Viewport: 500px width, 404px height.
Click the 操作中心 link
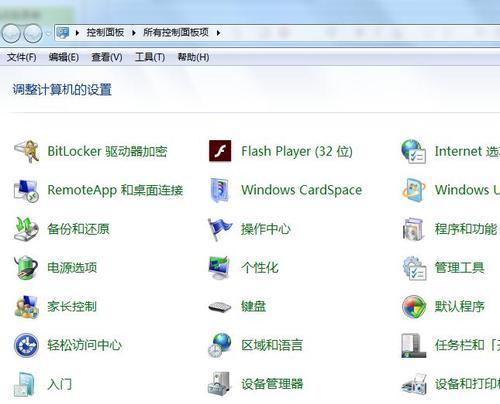[266, 229]
